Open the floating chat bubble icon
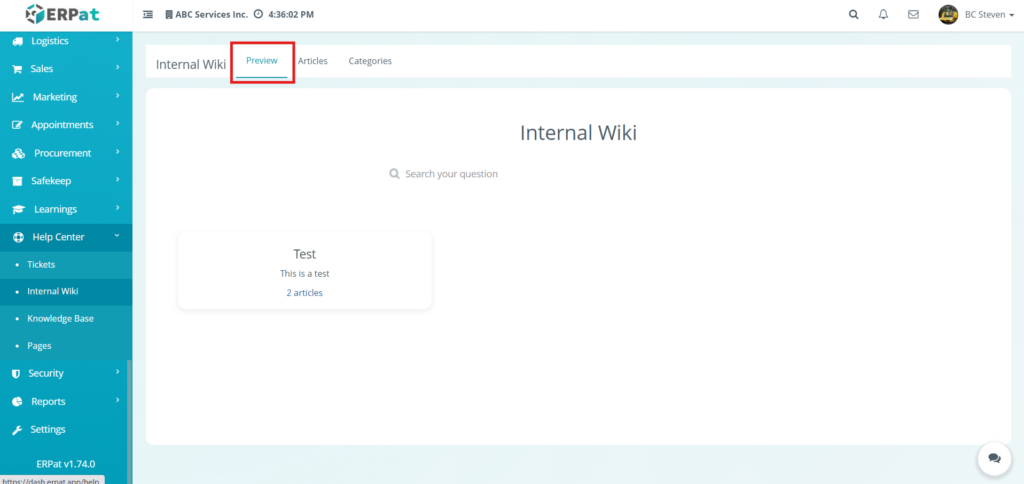 (994, 459)
